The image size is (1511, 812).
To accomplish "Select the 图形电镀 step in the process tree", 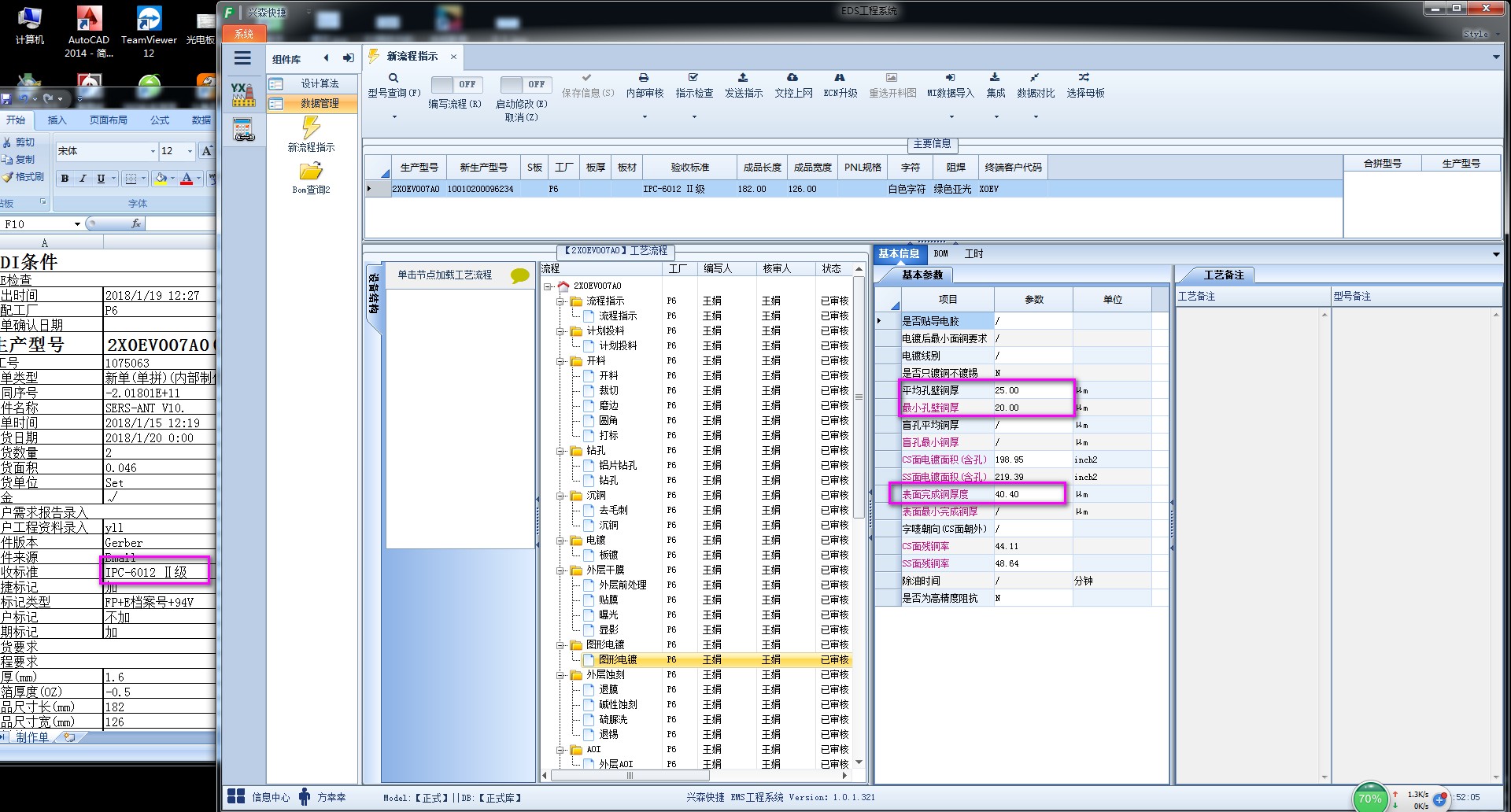I will coord(618,660).
